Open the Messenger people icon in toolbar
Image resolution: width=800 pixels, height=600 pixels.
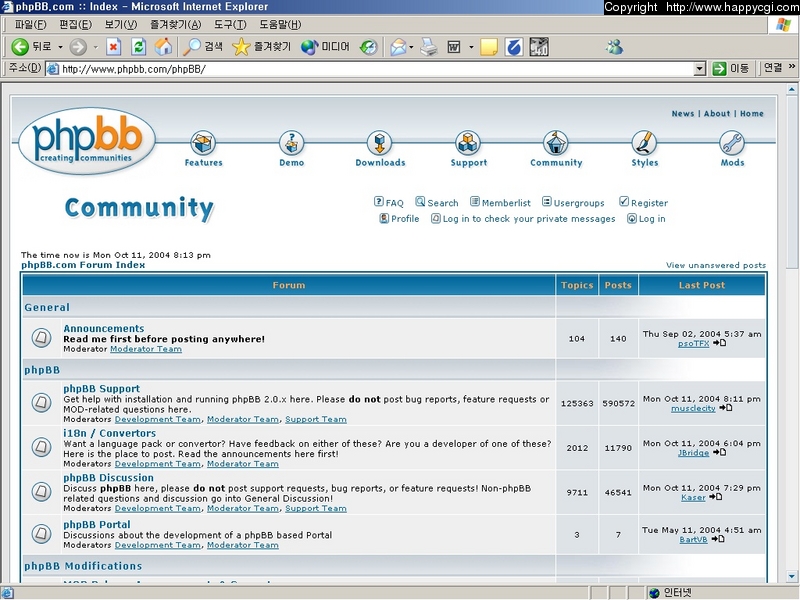(614, 47)
